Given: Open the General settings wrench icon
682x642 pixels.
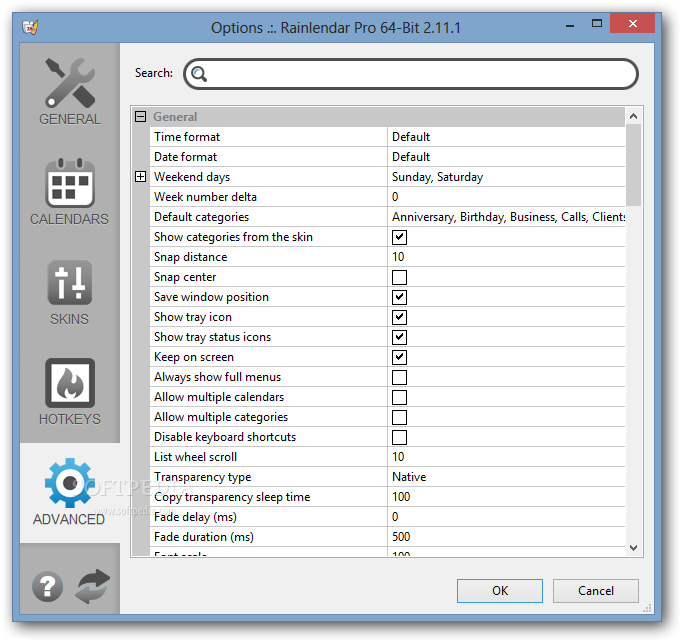Looking at the screenshot, I should pos(70,83).
